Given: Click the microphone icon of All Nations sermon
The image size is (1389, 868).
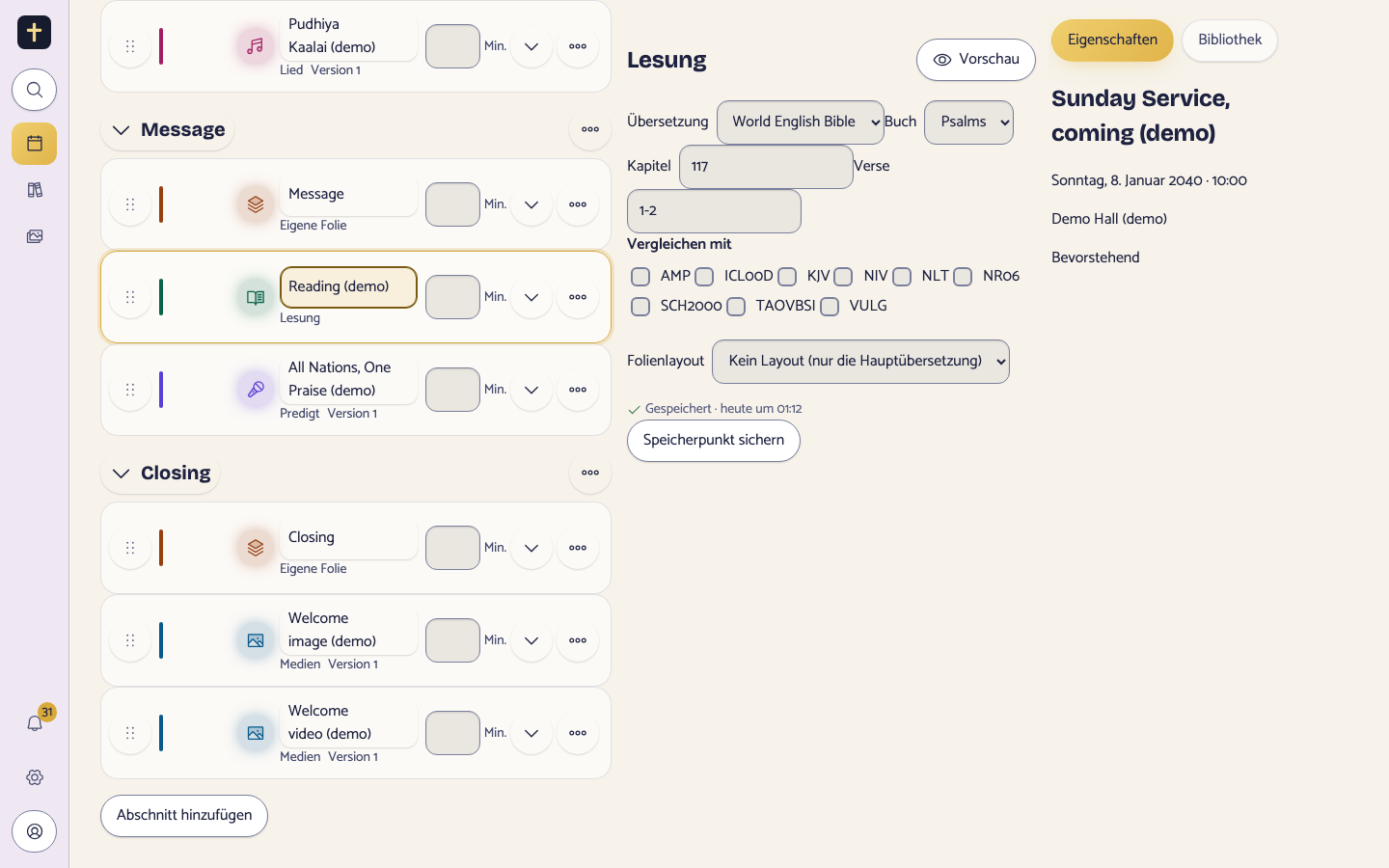Looking at the screenshot, I should [x=256, y=390].
